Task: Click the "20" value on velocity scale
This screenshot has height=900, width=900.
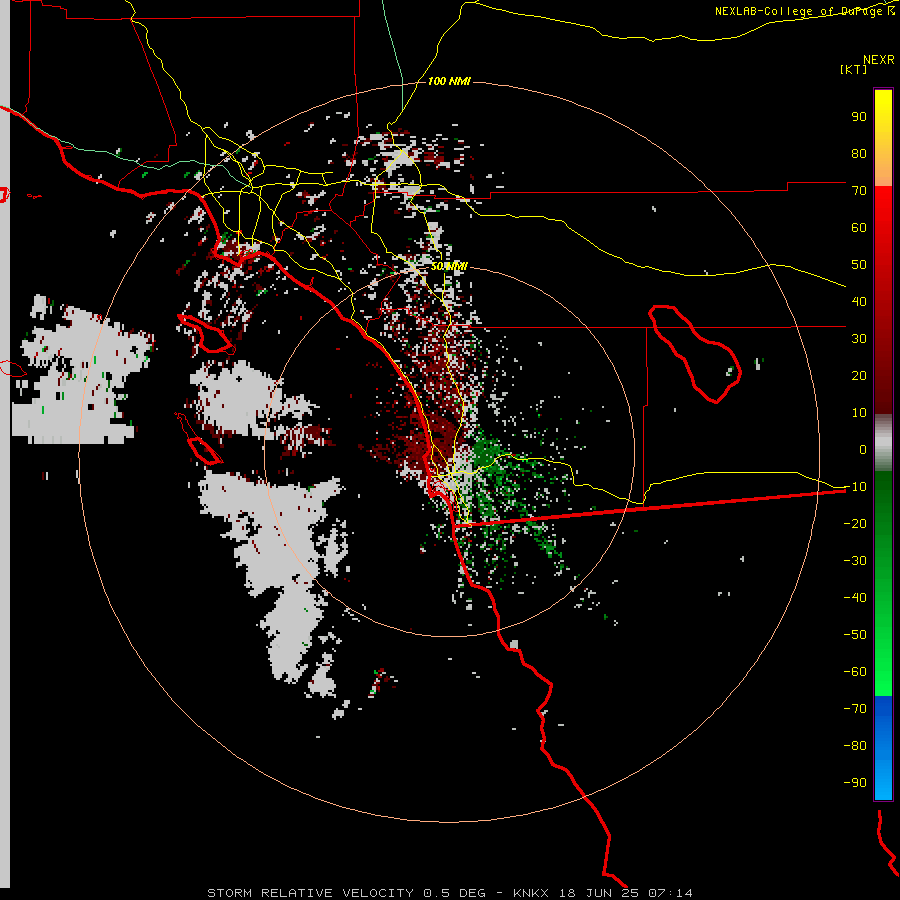Action: coord(859,375)
